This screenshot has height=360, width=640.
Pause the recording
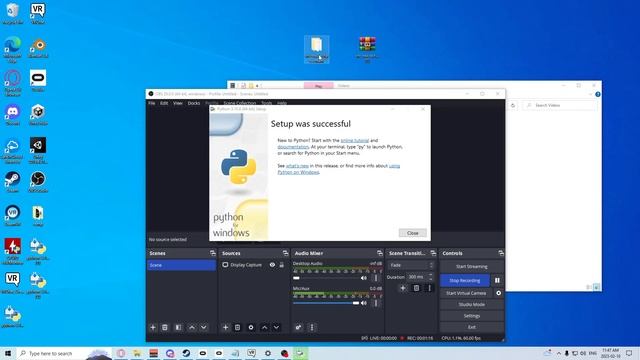click(497, 280)
